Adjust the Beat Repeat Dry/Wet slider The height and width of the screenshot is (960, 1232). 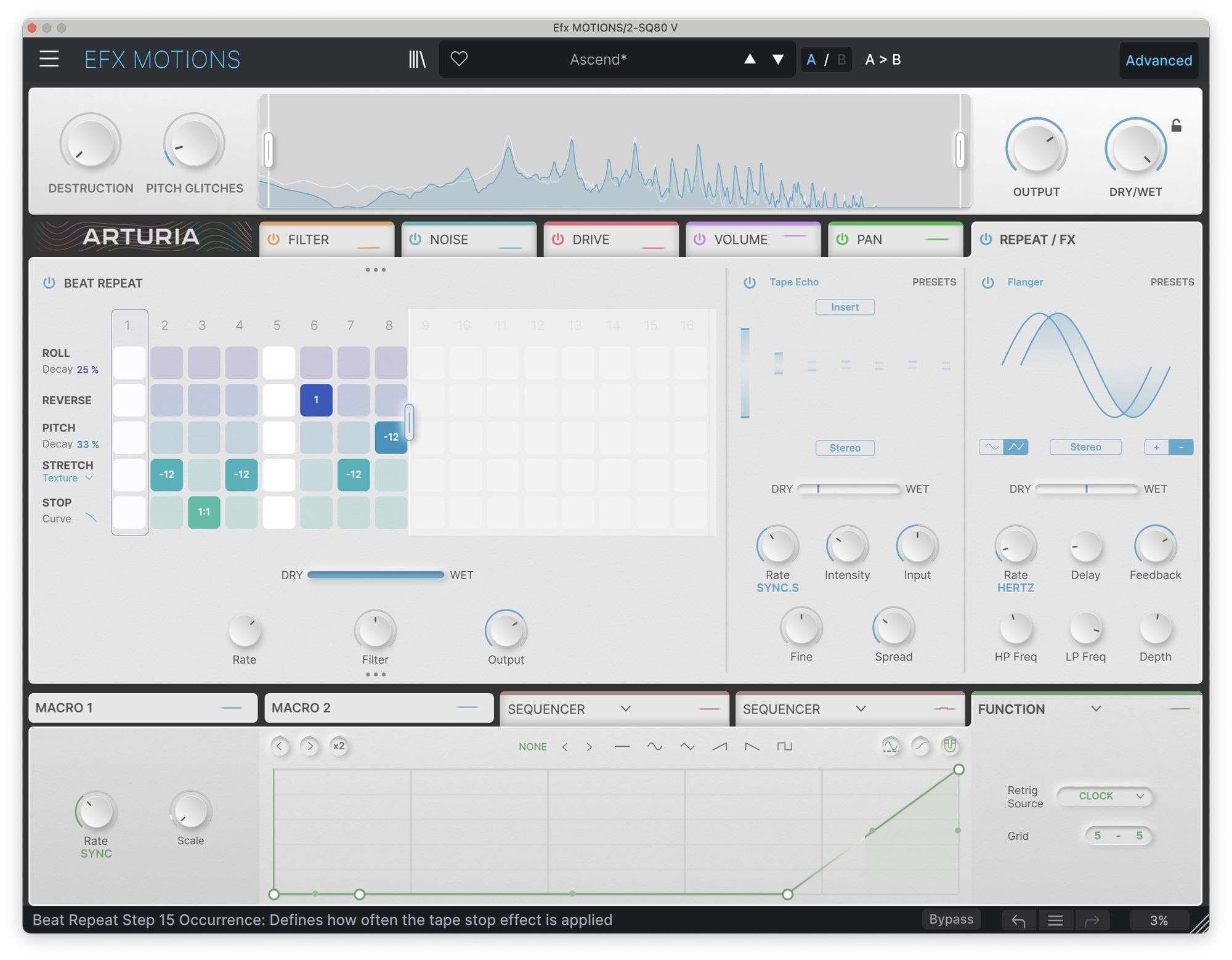(x=376, y=575)
